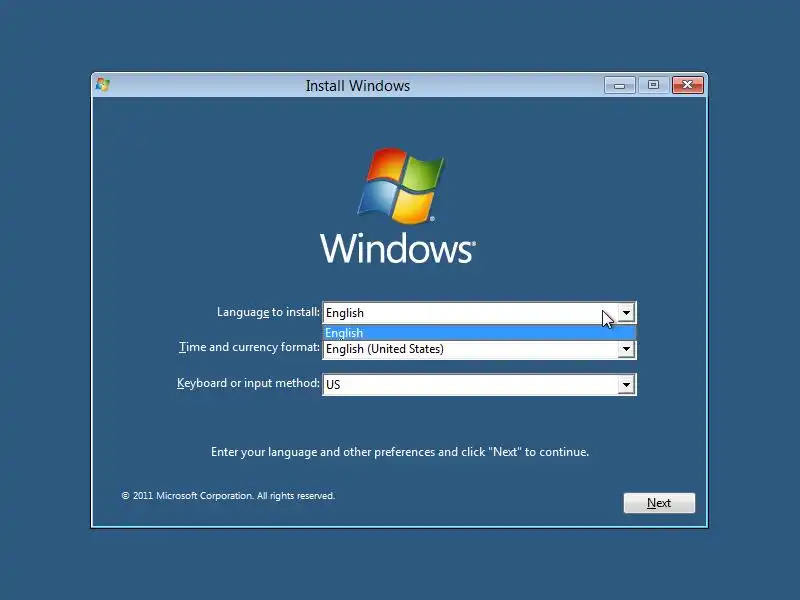Viewport: 800px width, 600px height.
Task: Minimize the Install Windows window
Action: click(619, 85)
